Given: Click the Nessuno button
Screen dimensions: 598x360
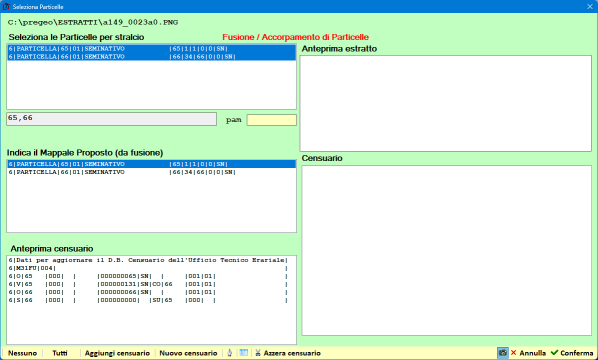Looking at the screenshot, I should [23, 353].
